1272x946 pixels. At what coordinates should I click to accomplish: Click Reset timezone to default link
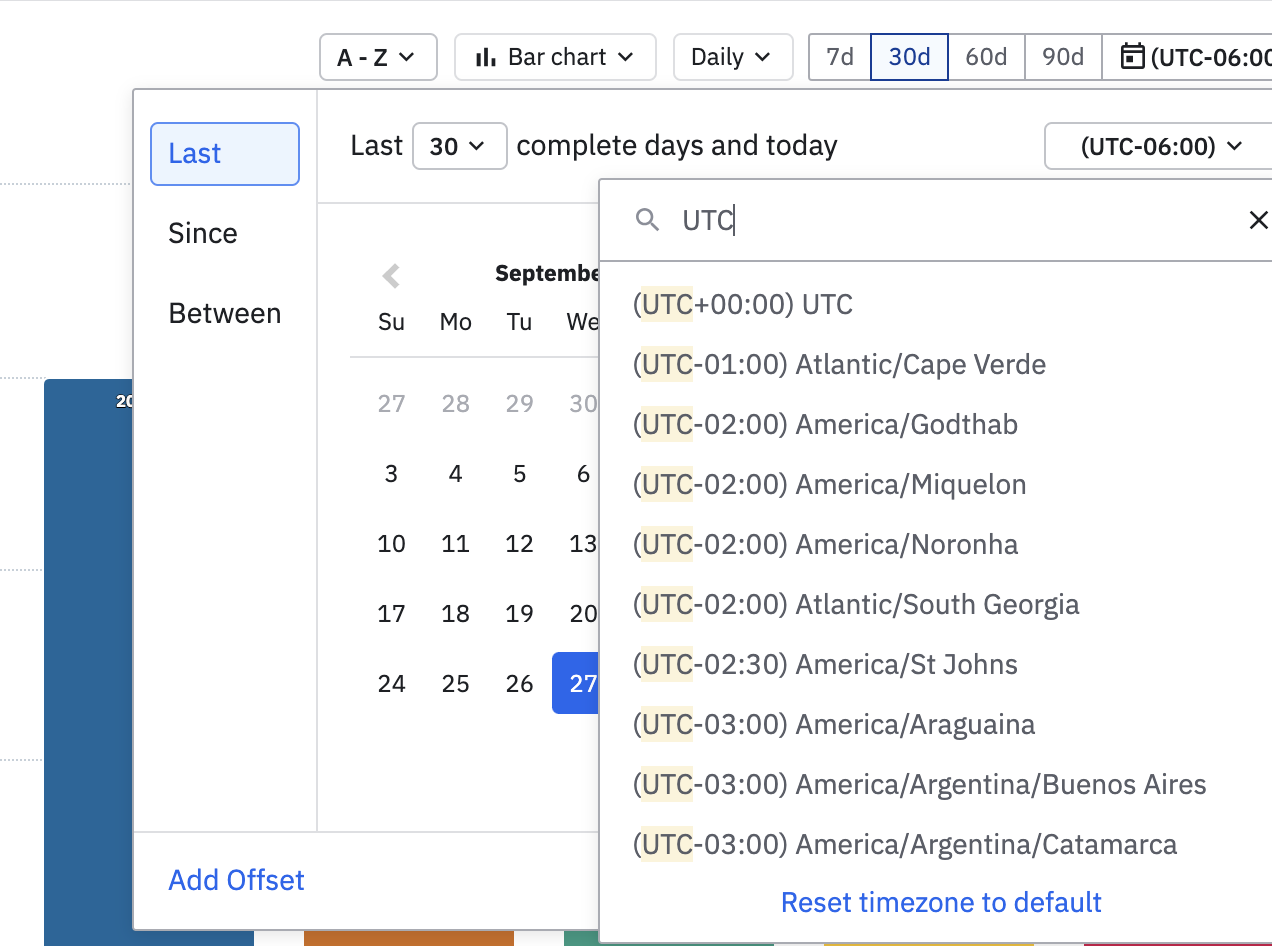point(941,902)
